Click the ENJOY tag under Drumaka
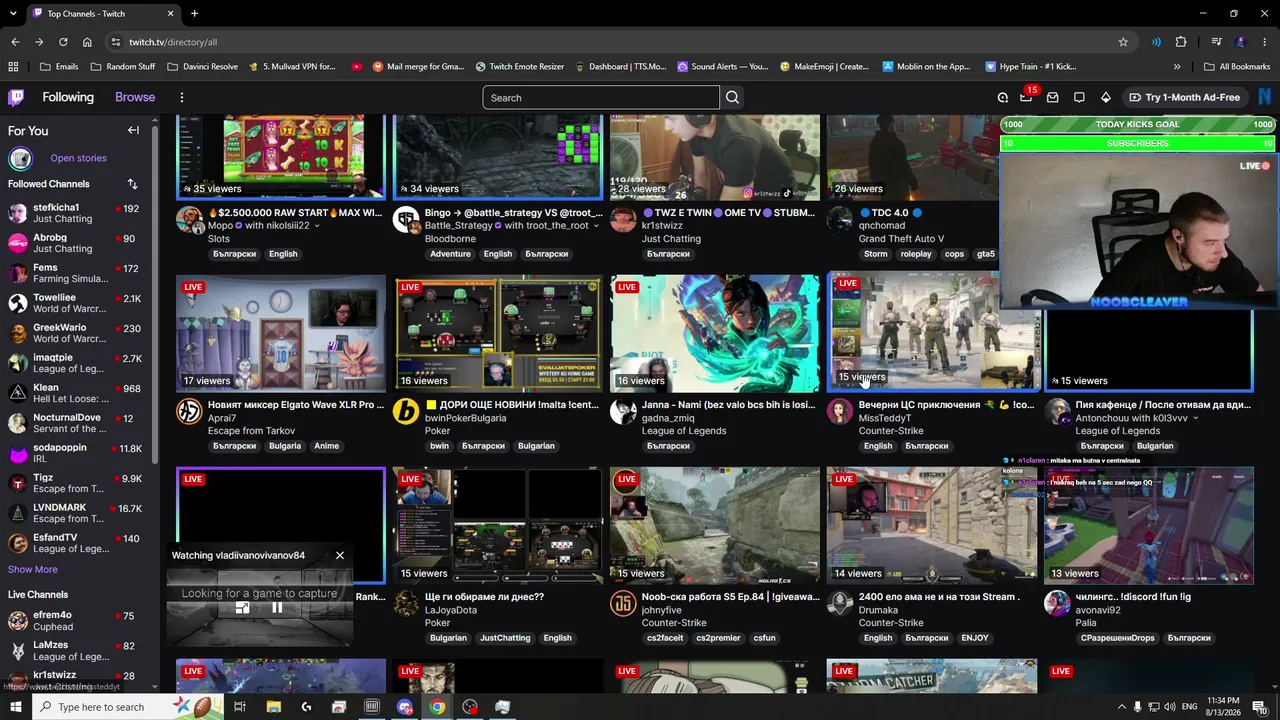This screenshot has width=1280, height=720. (974, 638)
